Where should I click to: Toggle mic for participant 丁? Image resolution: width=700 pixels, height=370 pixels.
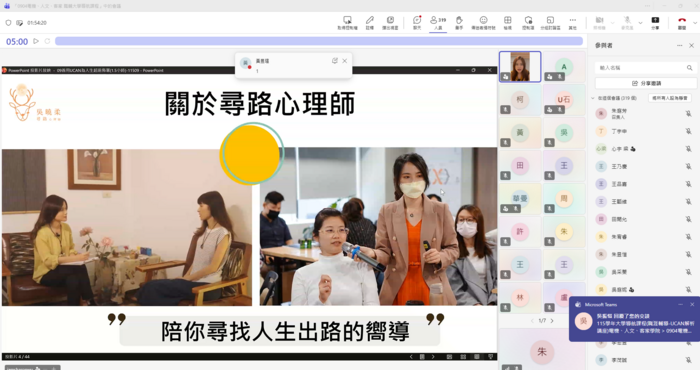coord(688,131)
